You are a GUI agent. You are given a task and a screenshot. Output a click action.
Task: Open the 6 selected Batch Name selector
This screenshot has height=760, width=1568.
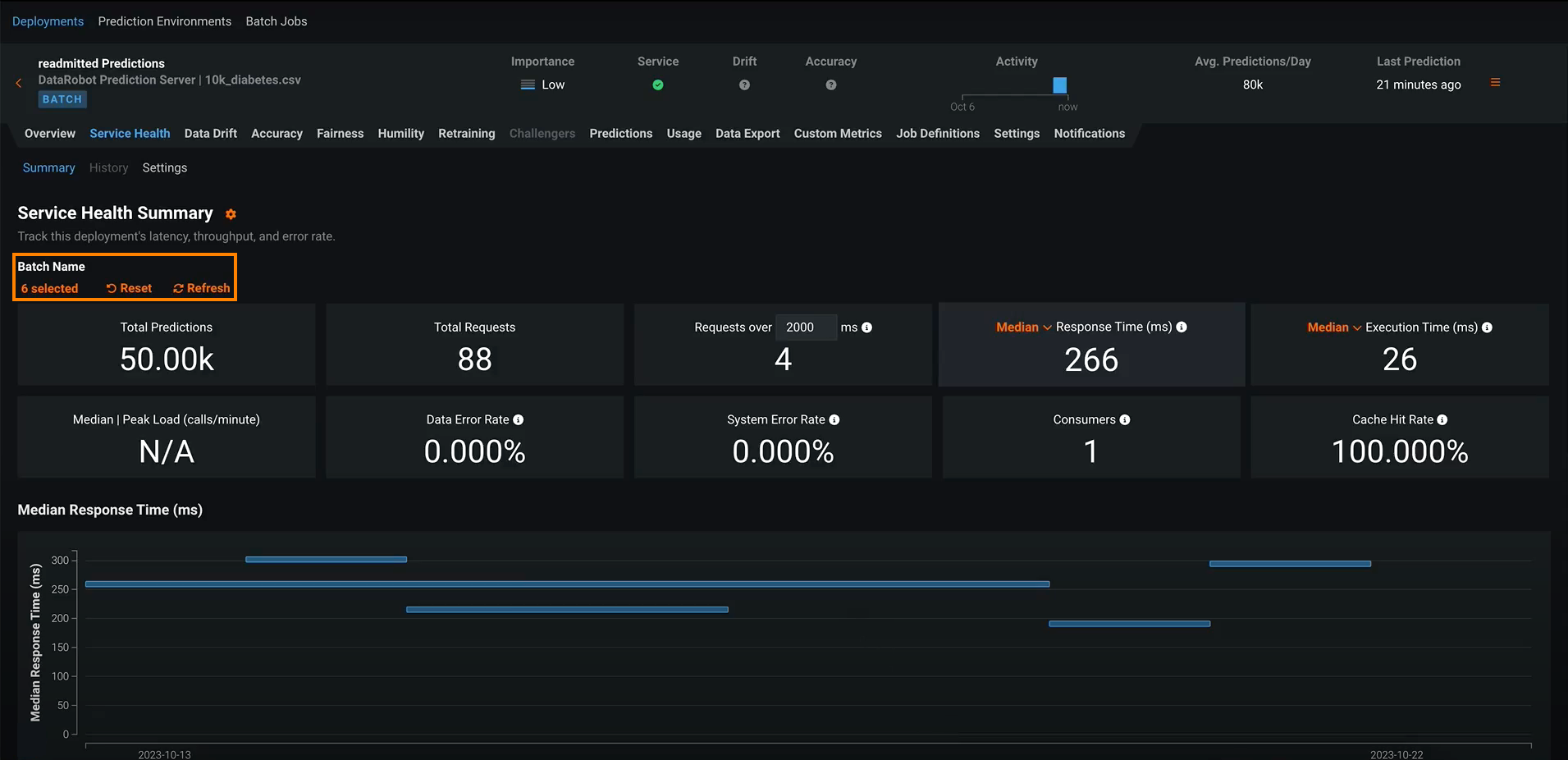(50, 289)
